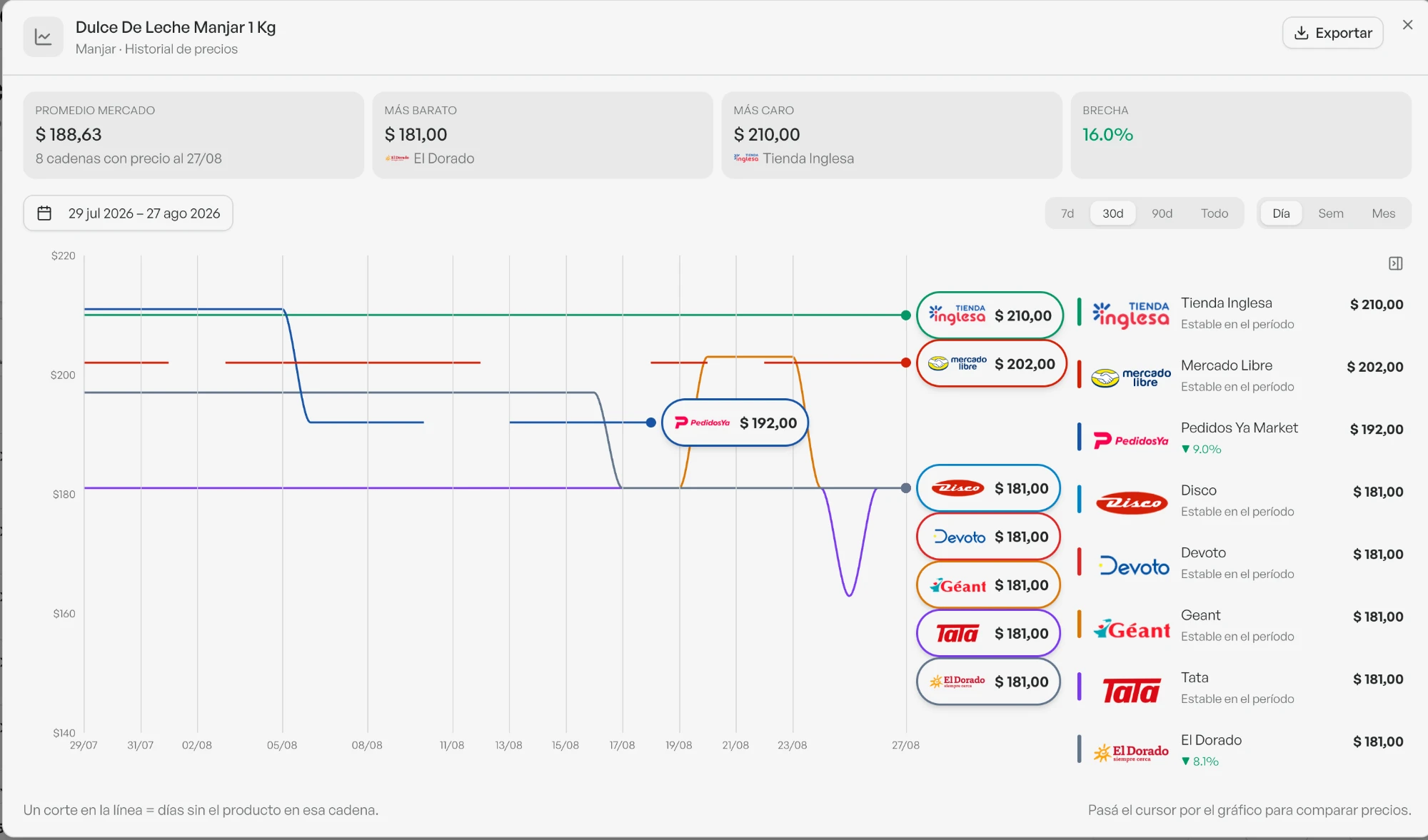Click El Dorado $181,00 chart label
This screenshot has width=1428, height=840.
click(988, 682)
